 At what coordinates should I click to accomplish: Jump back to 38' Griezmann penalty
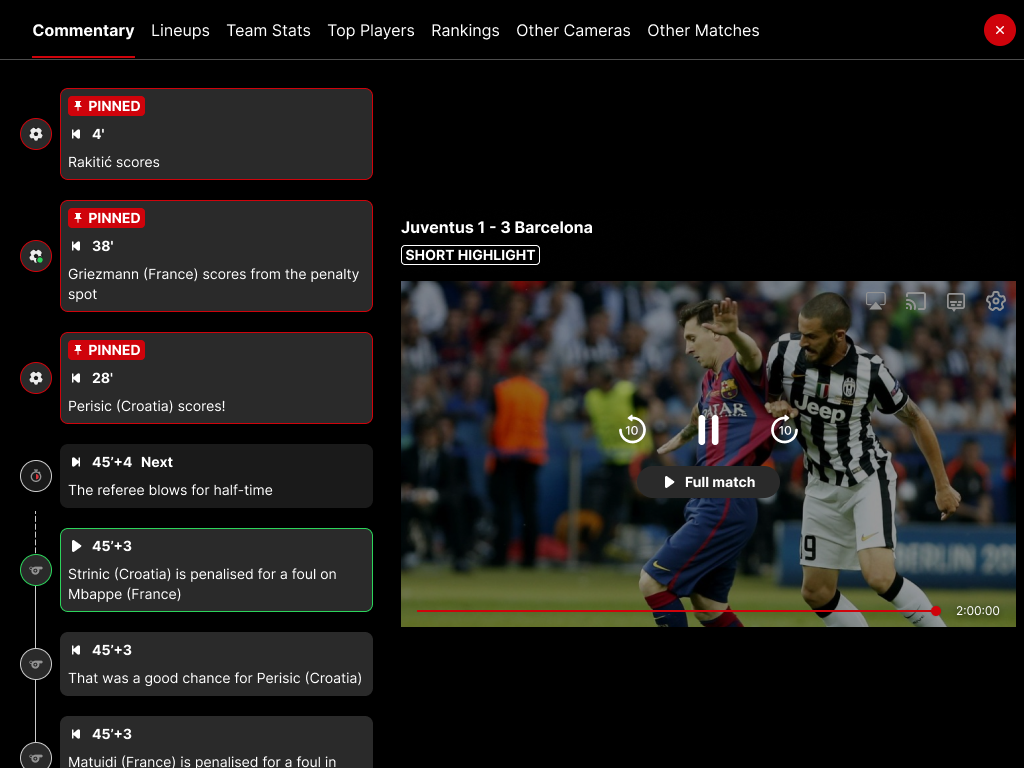click(x=76, y=246)
